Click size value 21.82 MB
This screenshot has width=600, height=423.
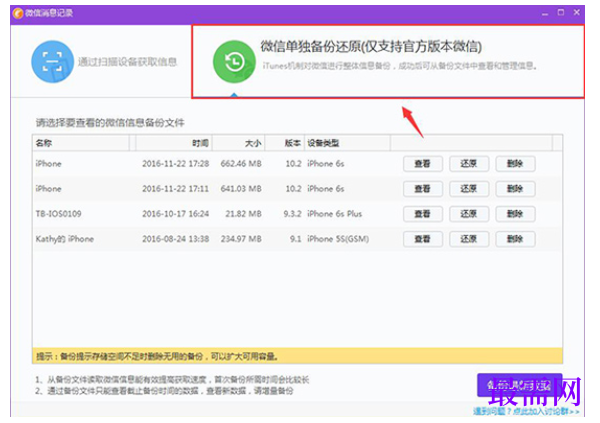click(x=243, y=214)
